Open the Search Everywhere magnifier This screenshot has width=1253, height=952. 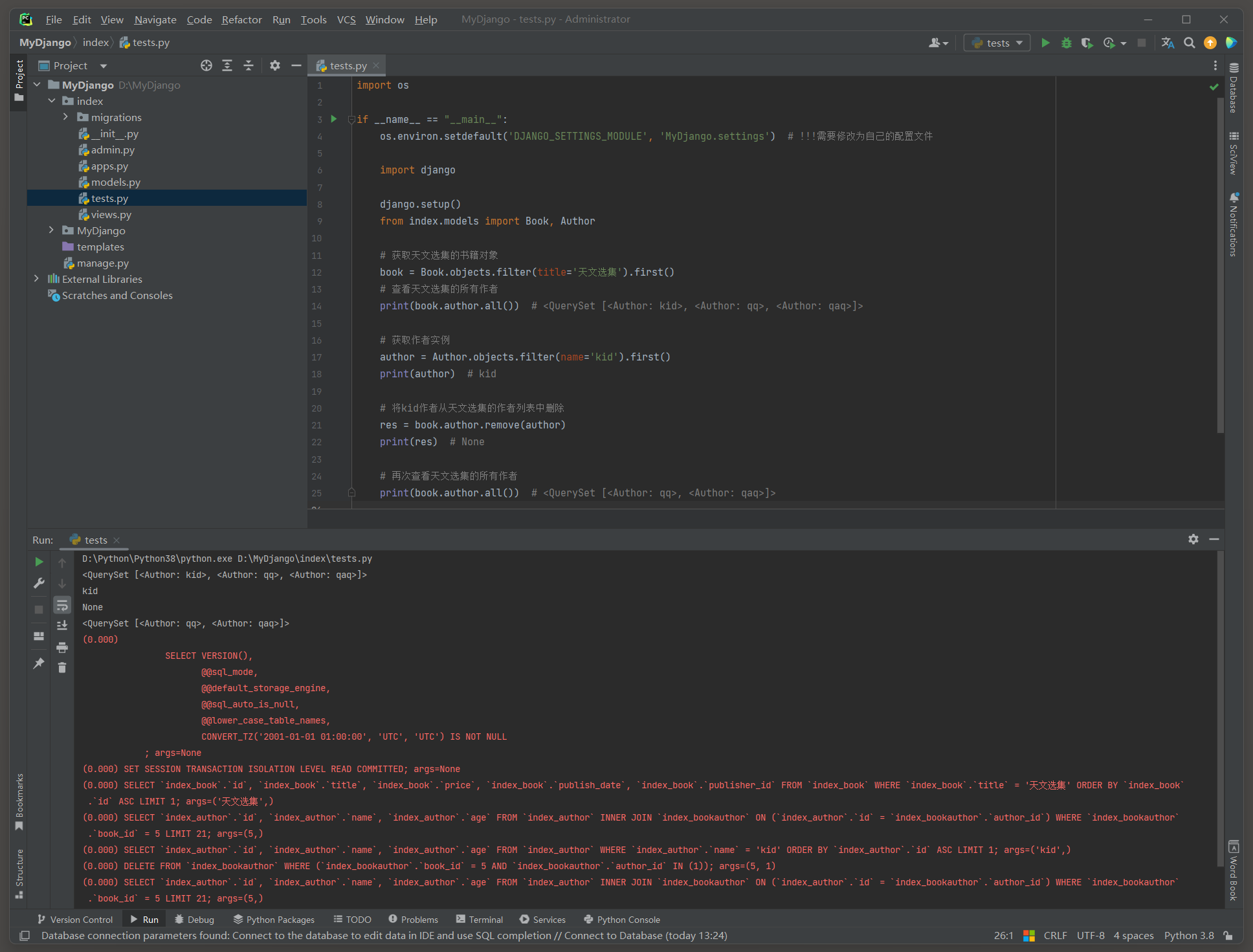pyautogui.click(x=1189, y=43)
